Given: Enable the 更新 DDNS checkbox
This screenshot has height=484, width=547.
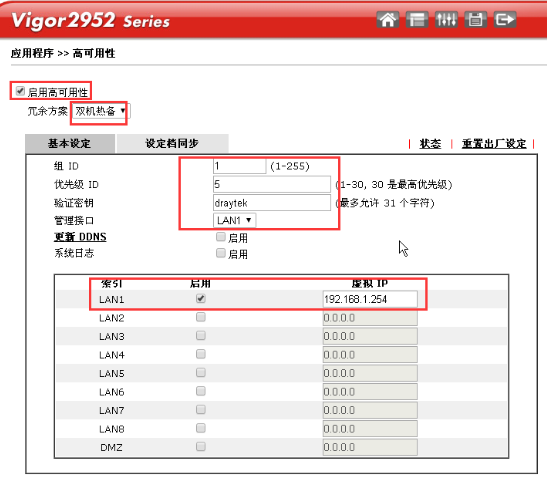Looking at the screenshot, I should click(x=220, y=237).
